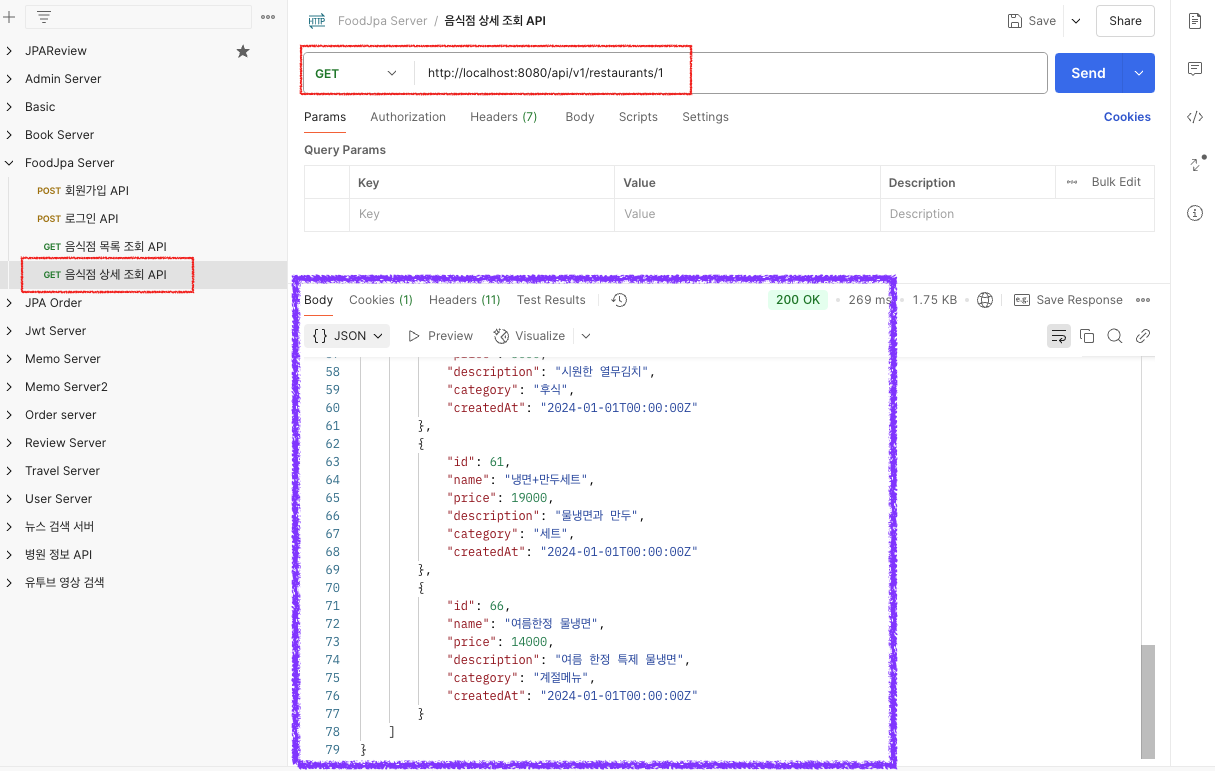Open the documentation icon in right sidebar
This screenshot has height=771, width=1215.
click(1194, 21)
